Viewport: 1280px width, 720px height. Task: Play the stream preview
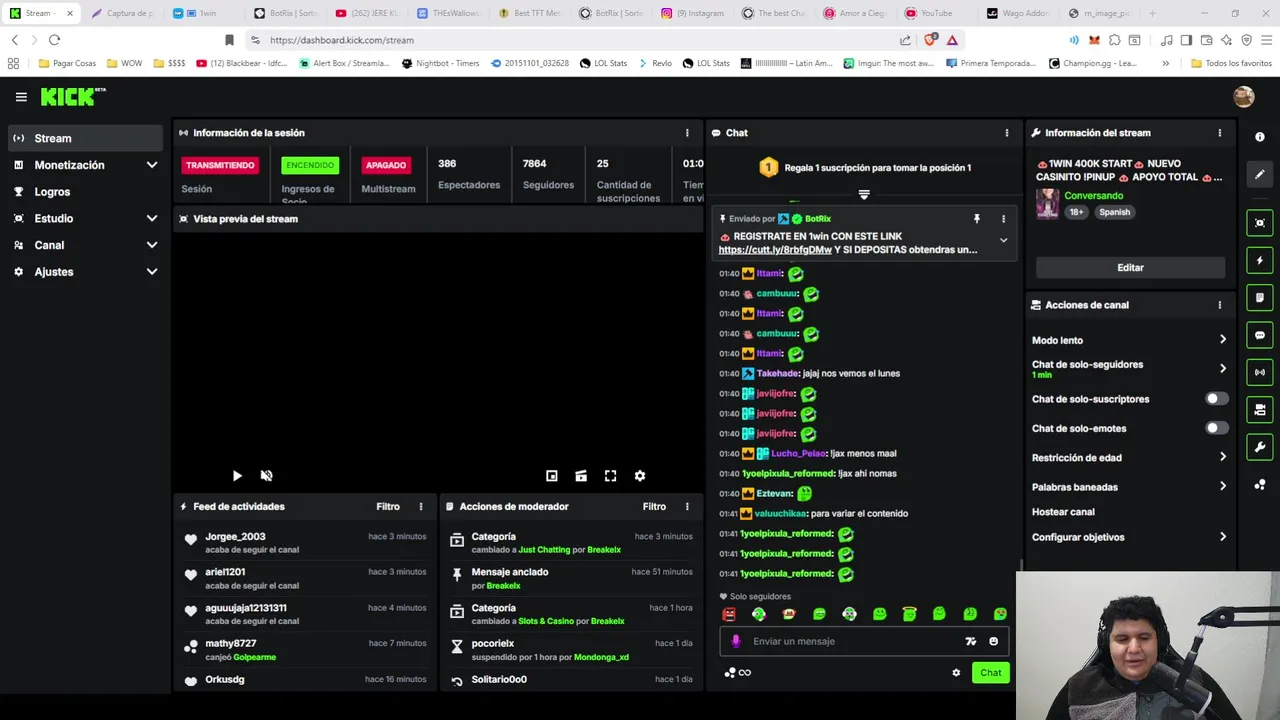[237, 476]
